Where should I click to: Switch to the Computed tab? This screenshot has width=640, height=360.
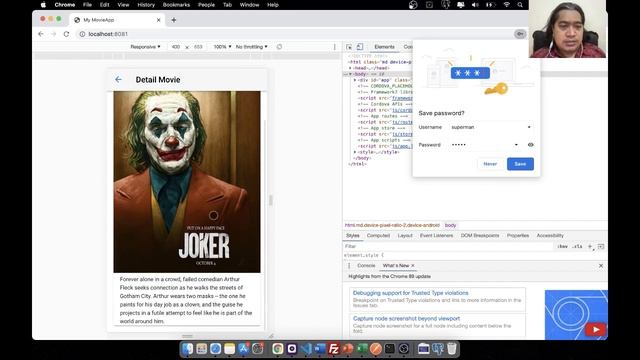378,236
